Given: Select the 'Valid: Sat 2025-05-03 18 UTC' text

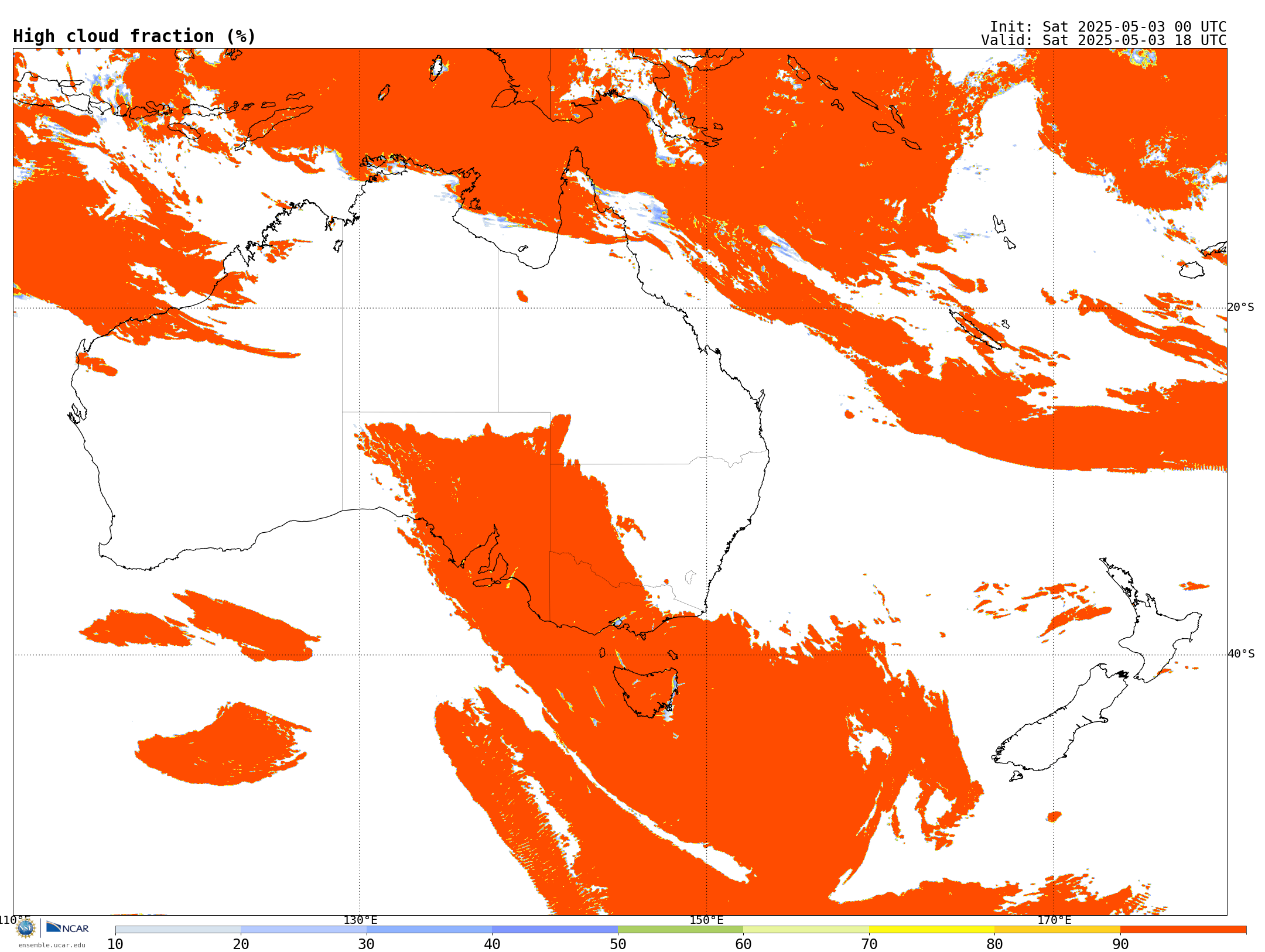Looking at the screenshot, I should click(x=1103, y=40).
